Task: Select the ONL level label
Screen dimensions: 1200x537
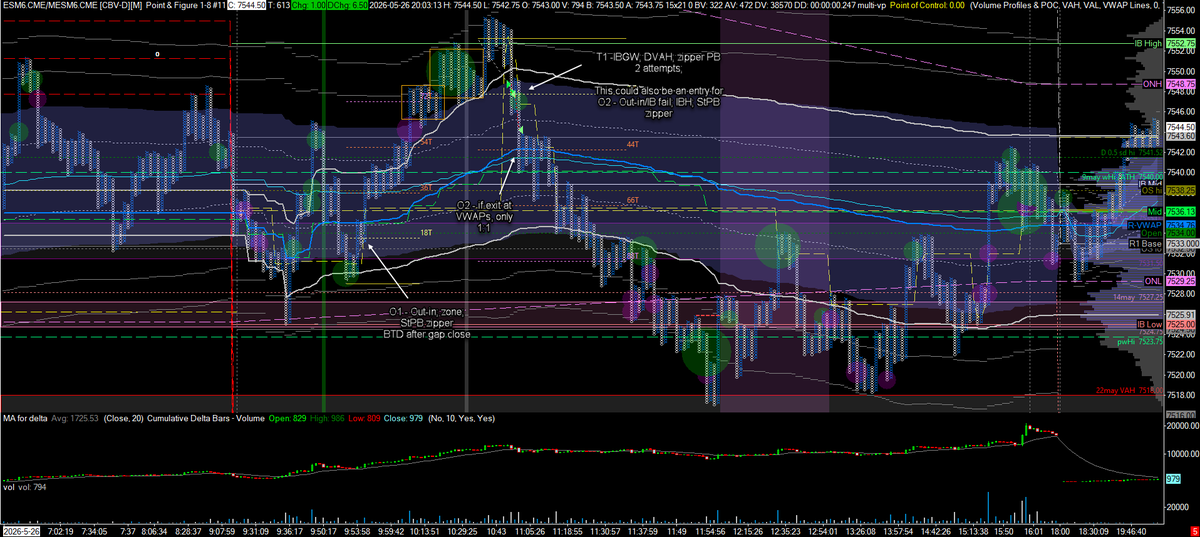Action: [x=1153, y=282]
